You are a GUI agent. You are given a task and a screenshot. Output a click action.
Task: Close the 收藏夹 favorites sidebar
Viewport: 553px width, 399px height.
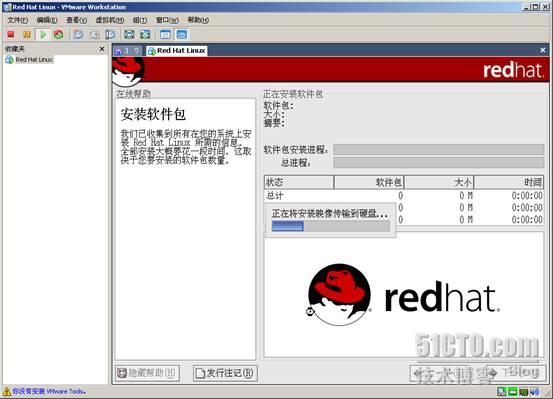pyautogui.click(x=102, y=49)
